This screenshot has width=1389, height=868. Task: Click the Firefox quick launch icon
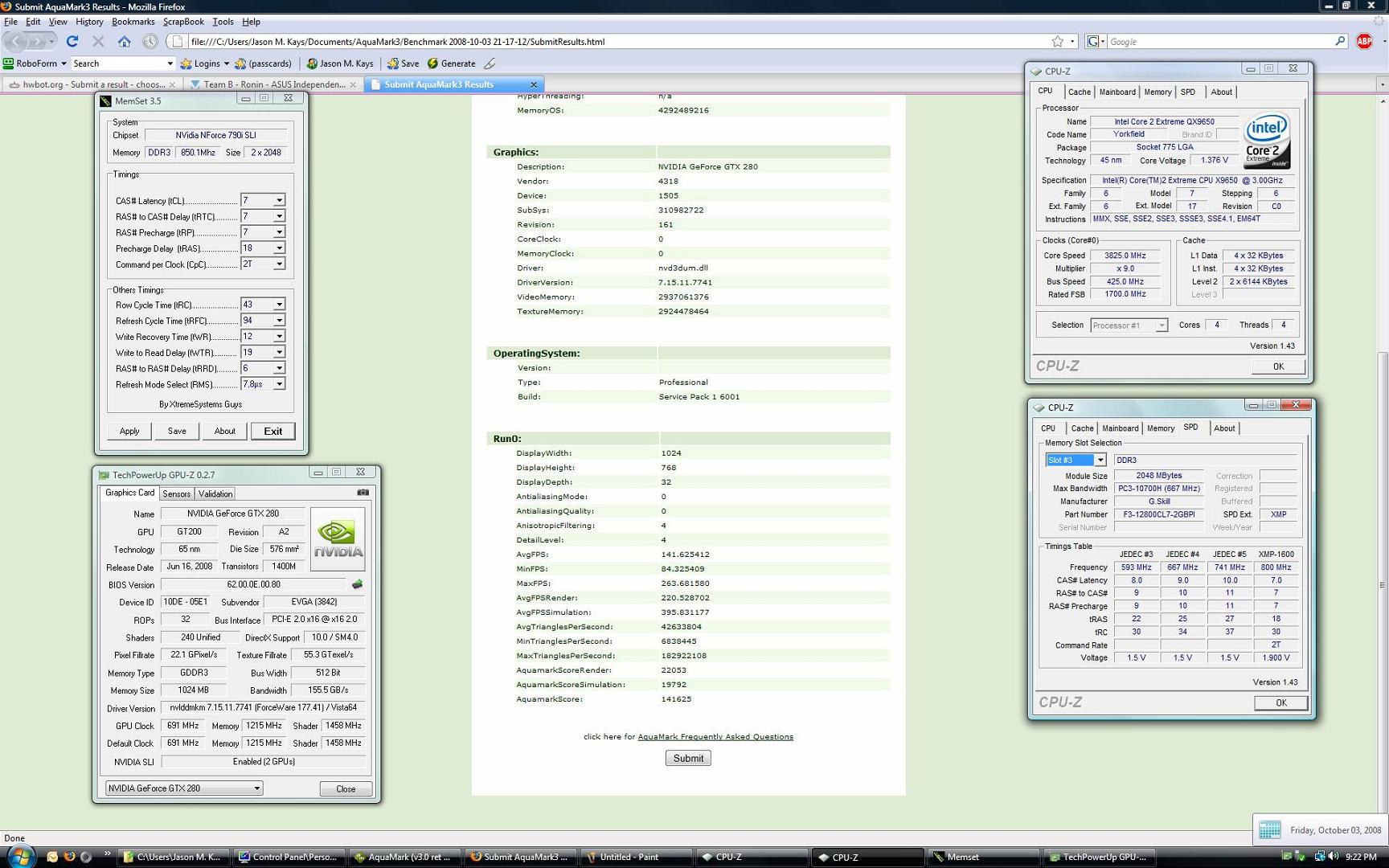tap(69, 857)
